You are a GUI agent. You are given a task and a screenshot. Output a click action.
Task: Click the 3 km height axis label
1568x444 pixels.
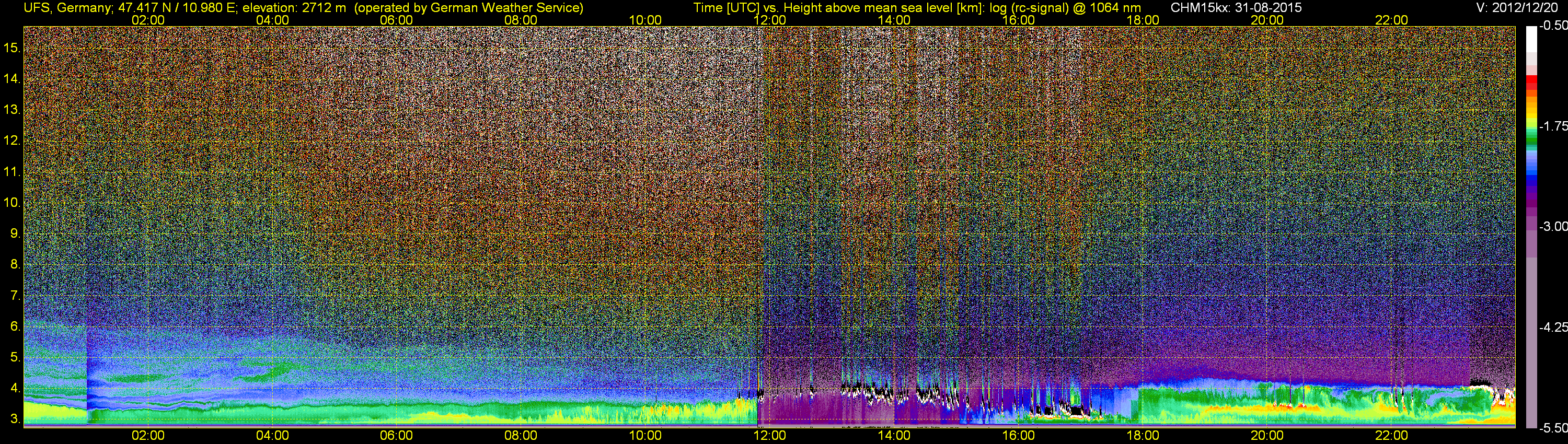click(x=15, y=419)
